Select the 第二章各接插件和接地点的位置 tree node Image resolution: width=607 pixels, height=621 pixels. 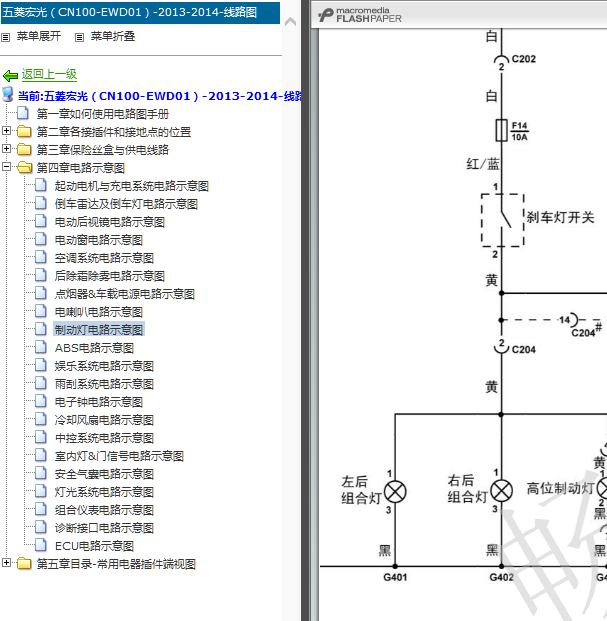pyautogui.click(x=114, y=132)
